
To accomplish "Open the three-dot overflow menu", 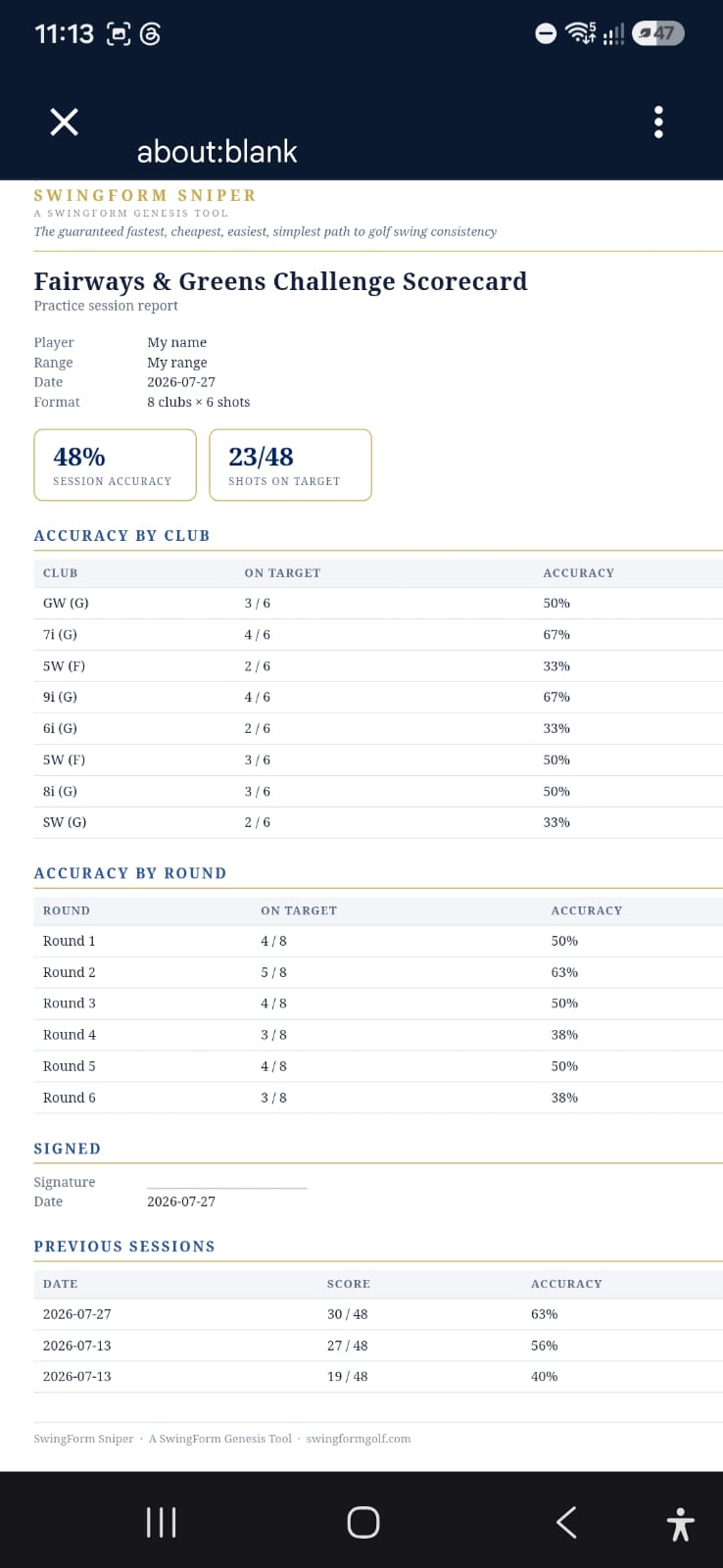I will click(x=658, y=122).
